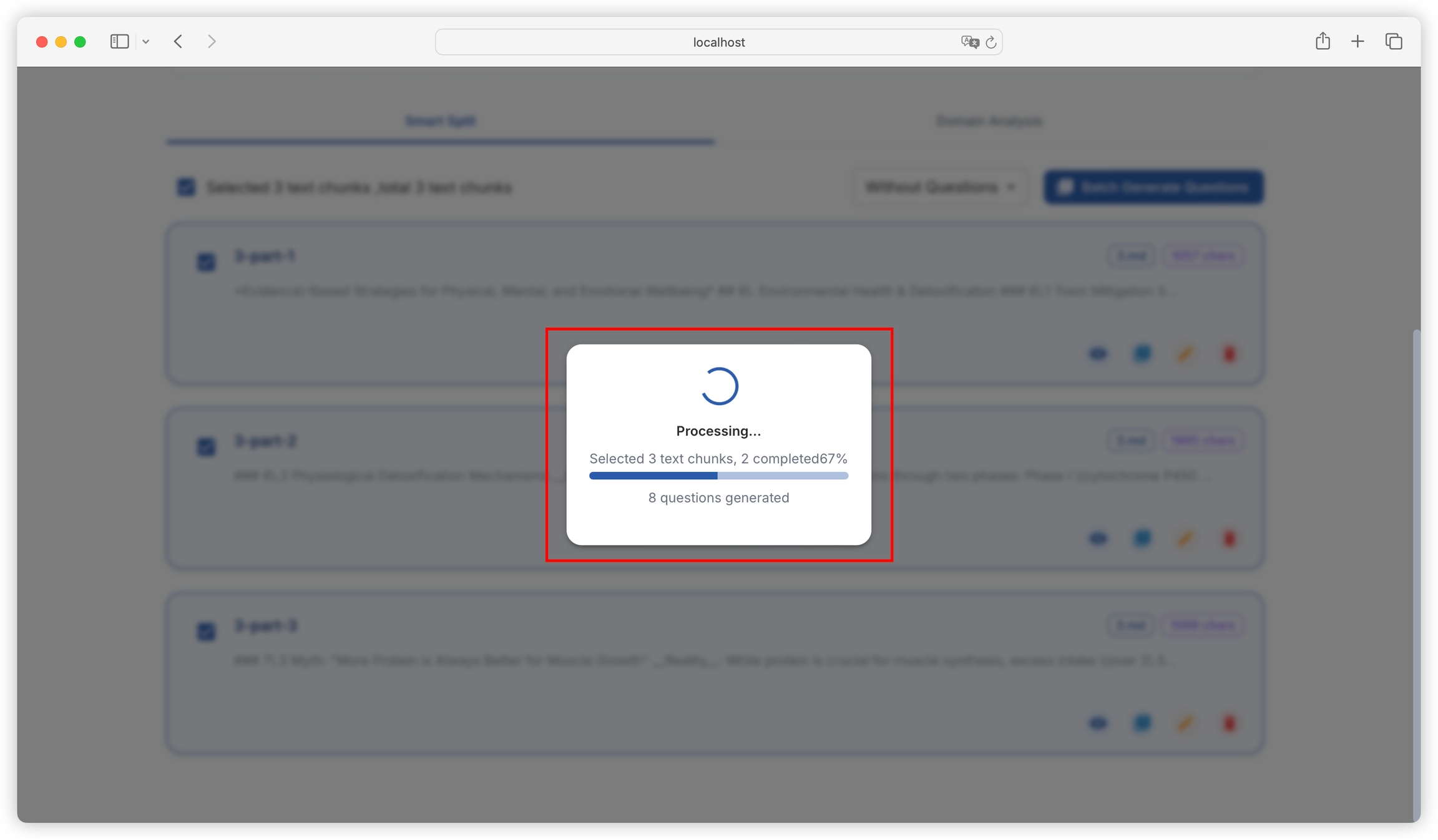Click the red delete icon for 3-part-1
1438x840 pixels.
tap(1229, 354)
